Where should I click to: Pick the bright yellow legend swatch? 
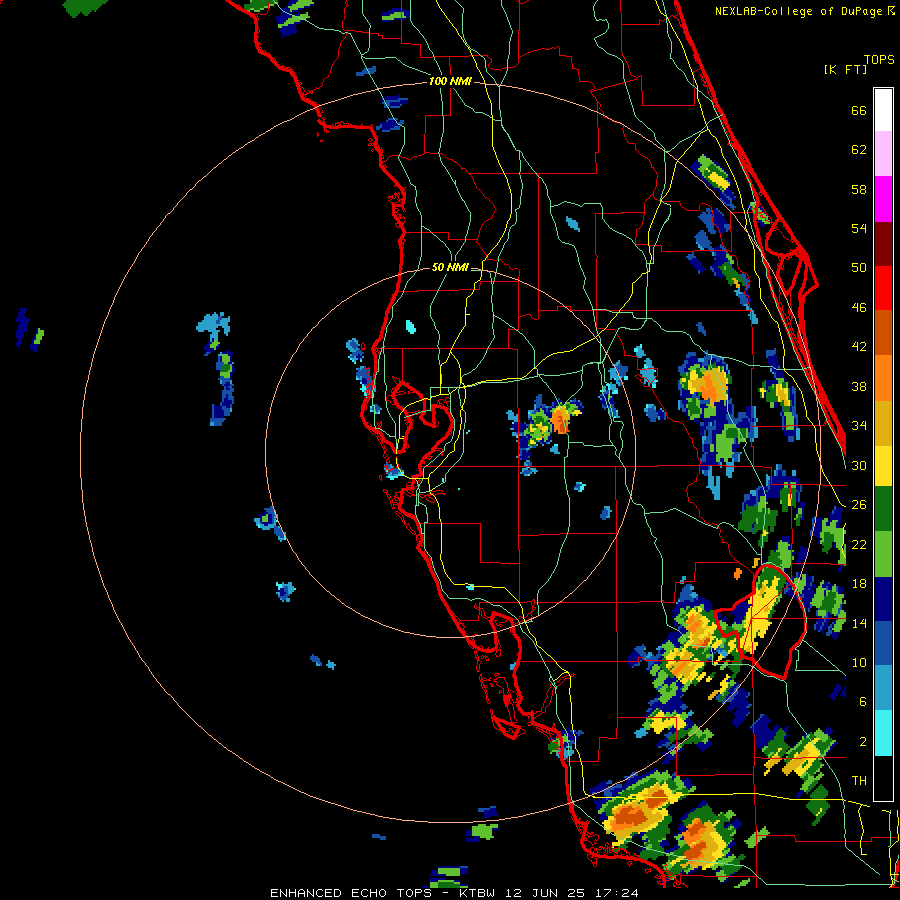(883, 465)
